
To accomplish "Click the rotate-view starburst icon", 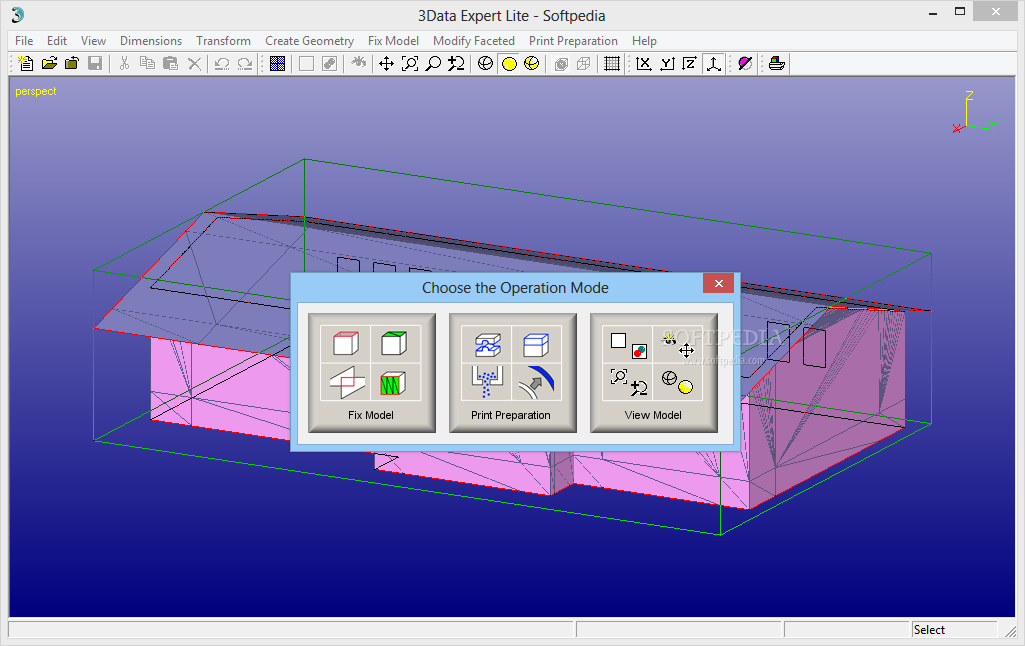I will [x=358, y=63].
